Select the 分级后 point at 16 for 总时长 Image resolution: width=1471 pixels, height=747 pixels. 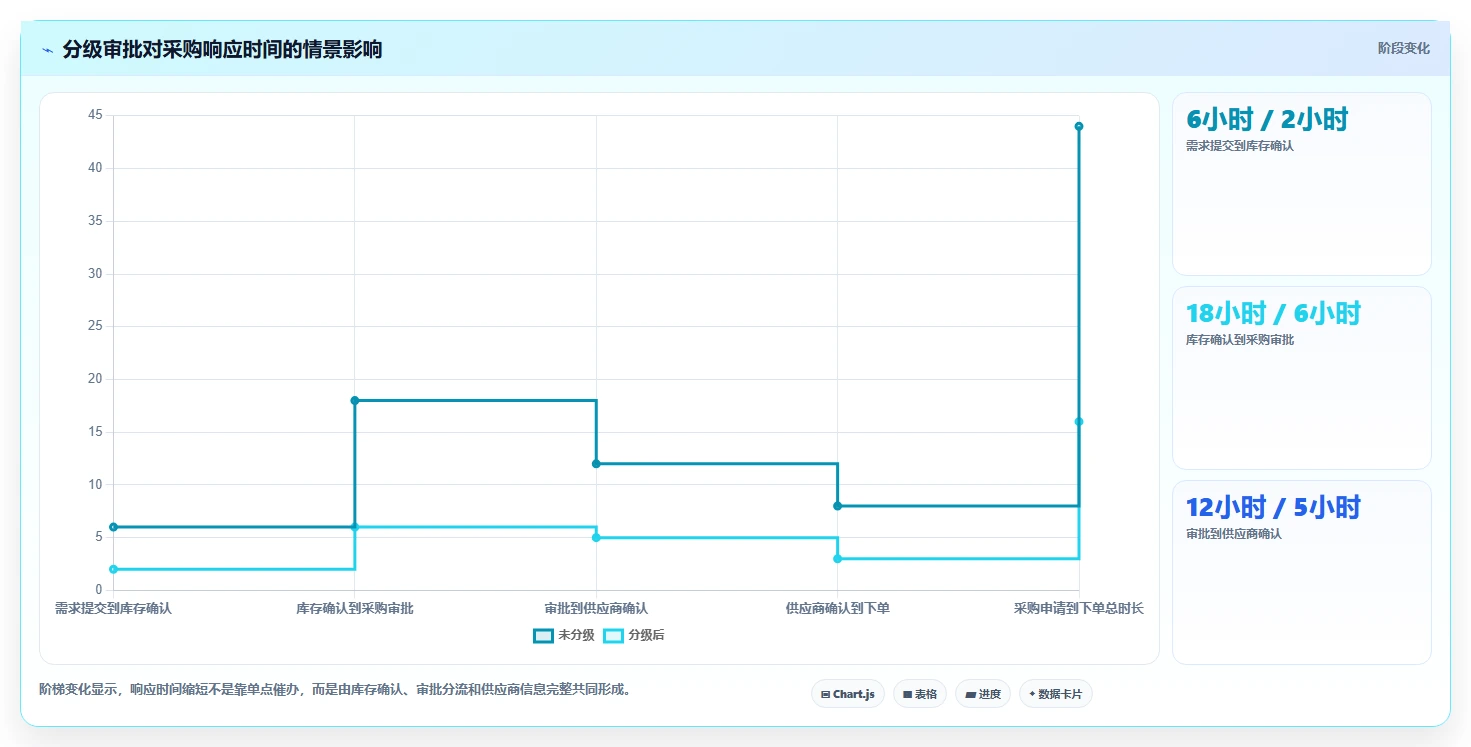pyautogui.click(x=1079, y=421)
